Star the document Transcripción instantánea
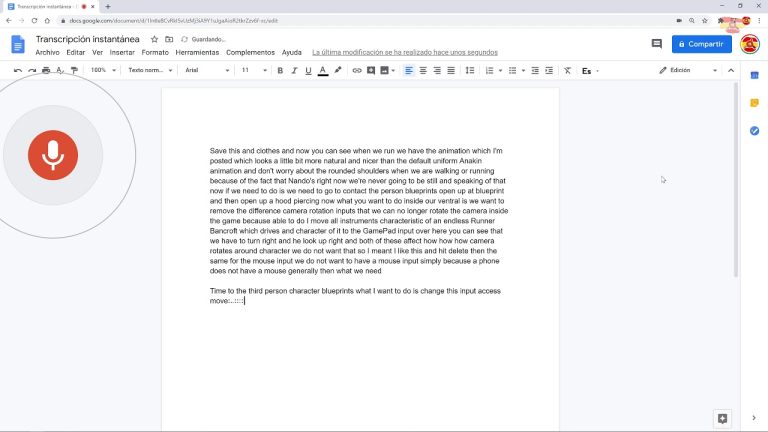This screenshot has width=768, height=432. tap(154, 39)
